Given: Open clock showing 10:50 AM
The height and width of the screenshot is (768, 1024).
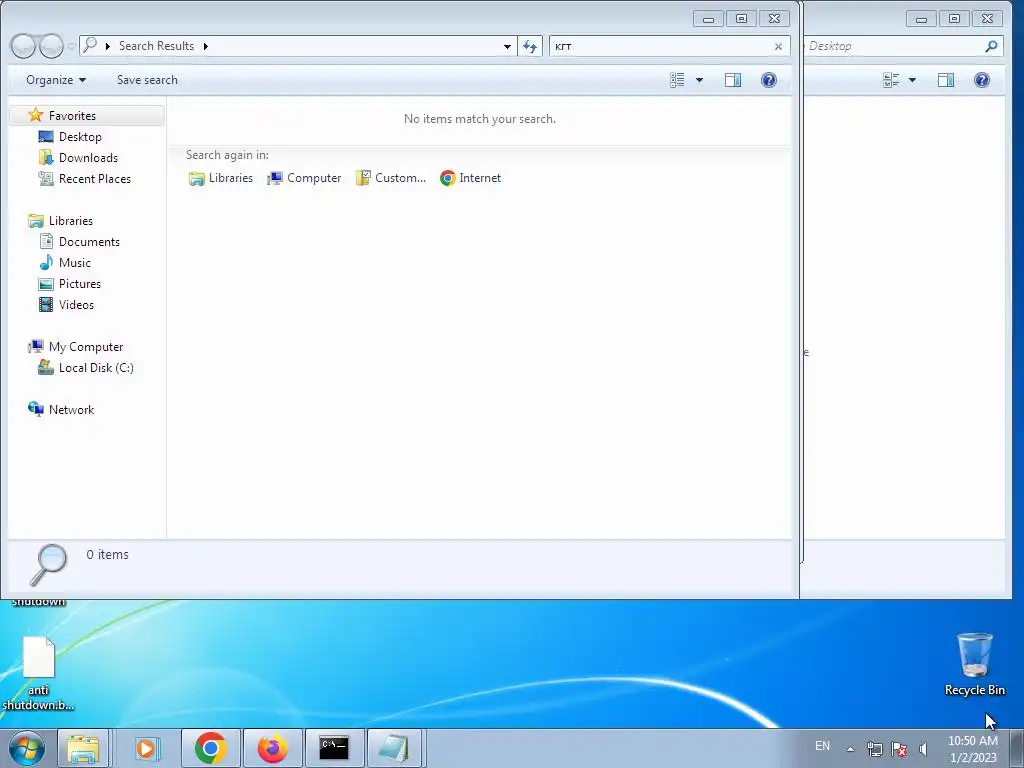Looking at the screenshot, I should pyautogui.click(x=972, y=748).
